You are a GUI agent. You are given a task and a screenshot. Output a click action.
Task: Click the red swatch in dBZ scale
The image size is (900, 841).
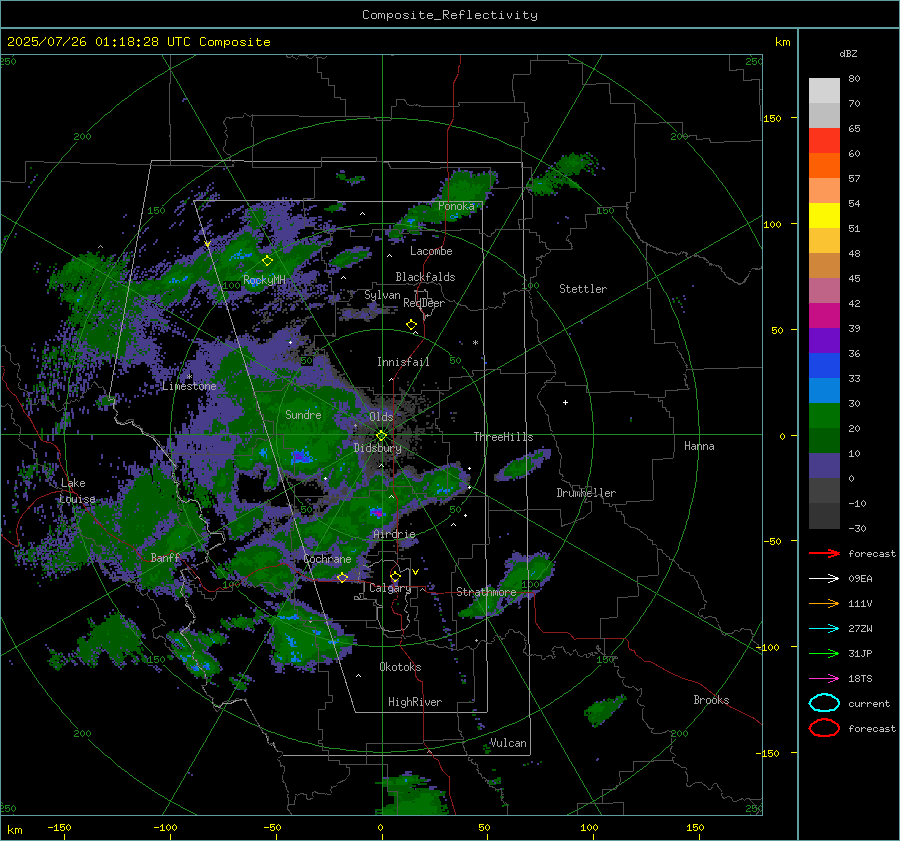(x=824, y=140)
